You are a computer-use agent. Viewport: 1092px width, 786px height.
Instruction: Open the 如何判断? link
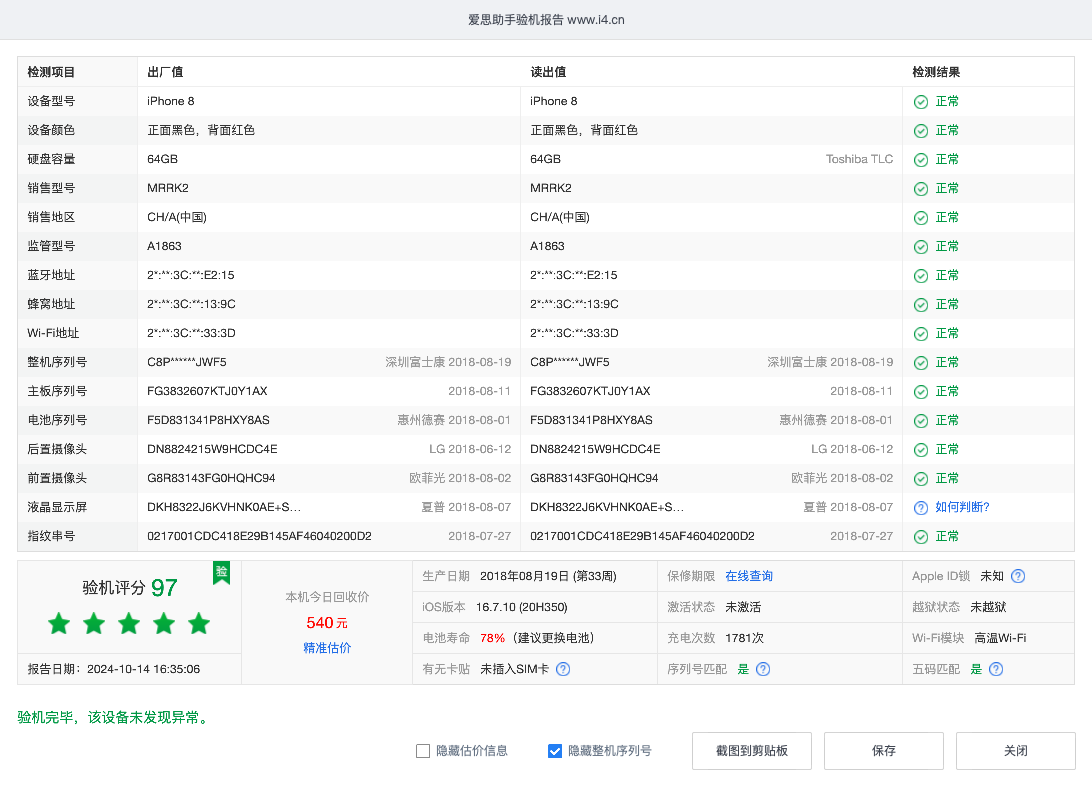pyautogui.click(x=962, y=508)
